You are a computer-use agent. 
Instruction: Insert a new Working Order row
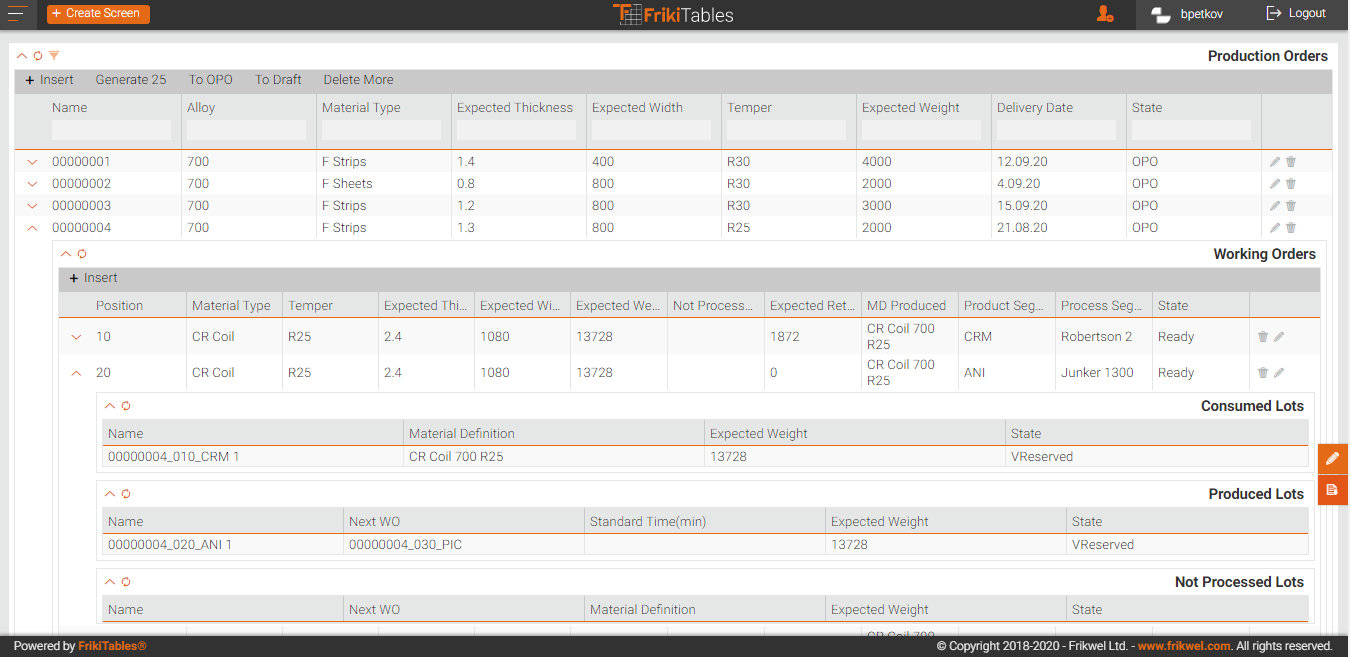coord(93,278)
